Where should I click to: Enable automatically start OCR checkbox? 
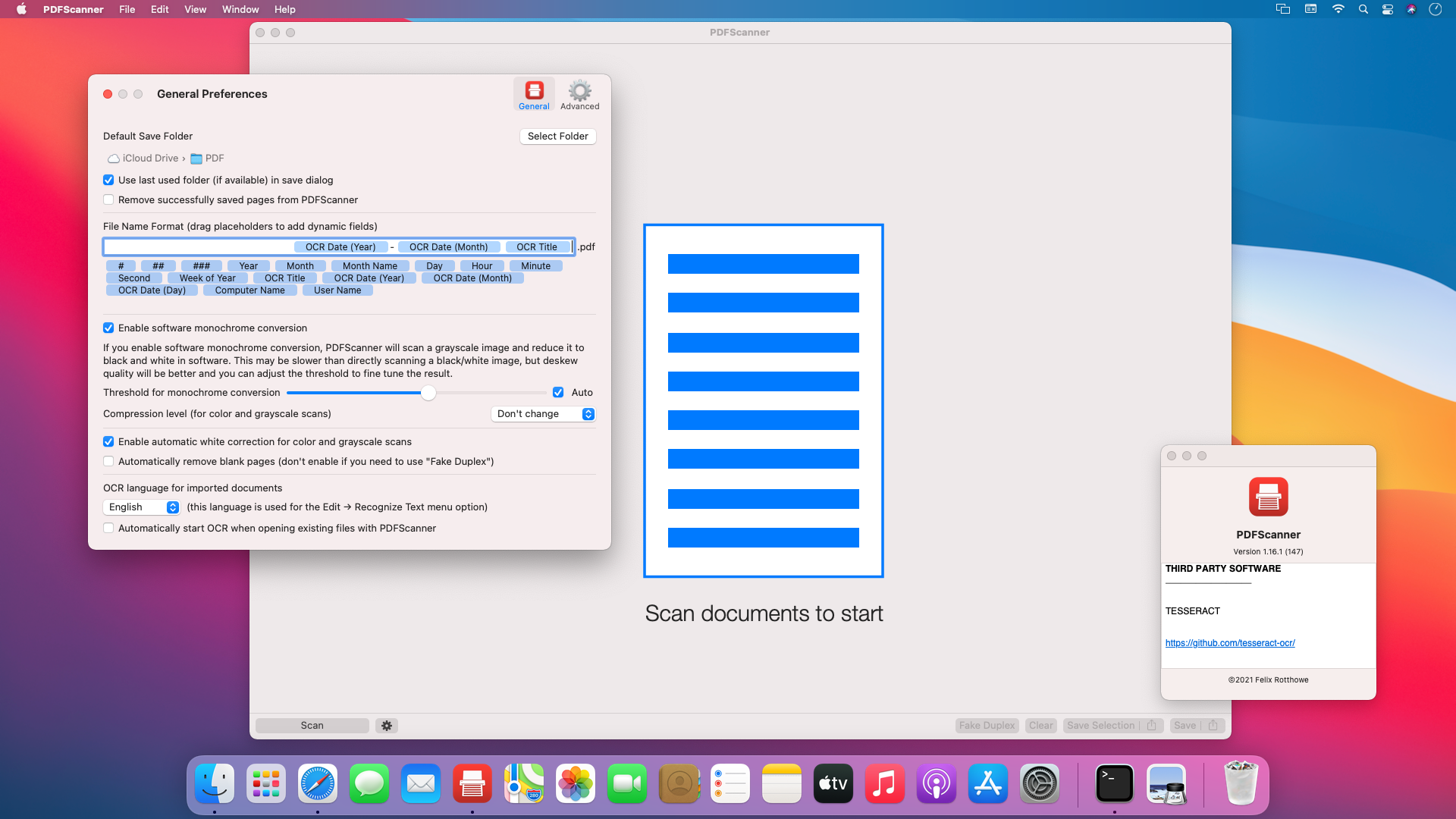(x=108, y=529)
